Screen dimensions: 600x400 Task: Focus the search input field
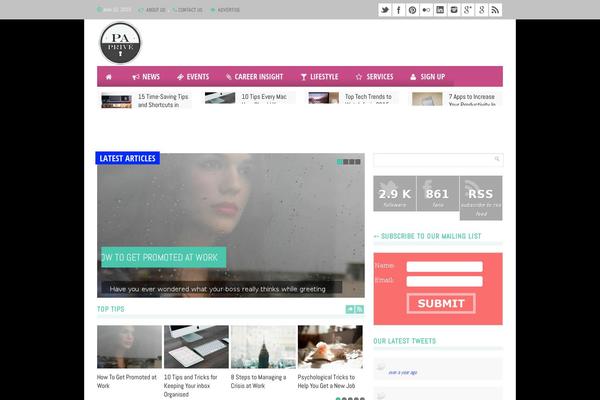point(438,160)
